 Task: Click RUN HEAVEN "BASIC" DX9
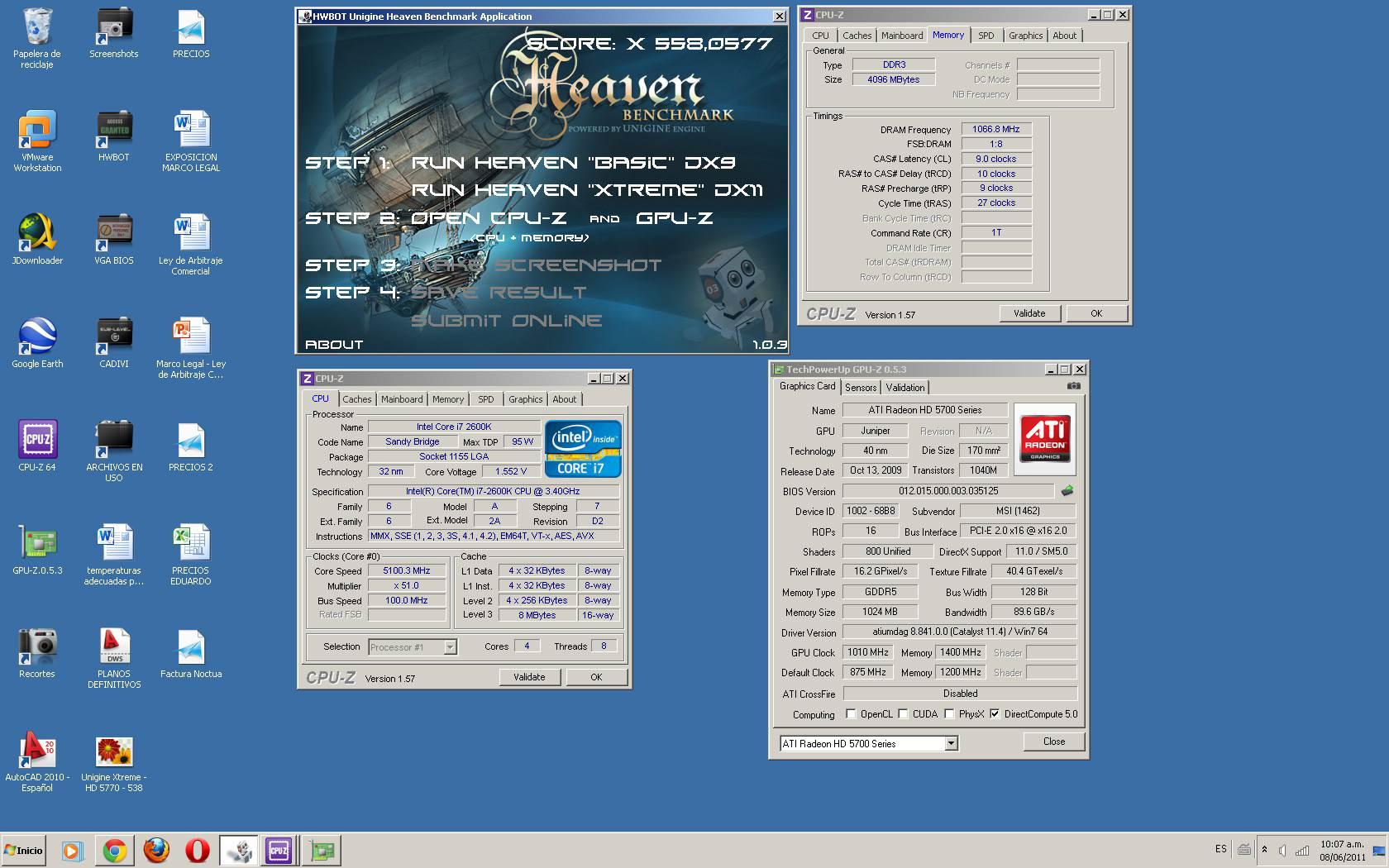[x=574, y=163]
